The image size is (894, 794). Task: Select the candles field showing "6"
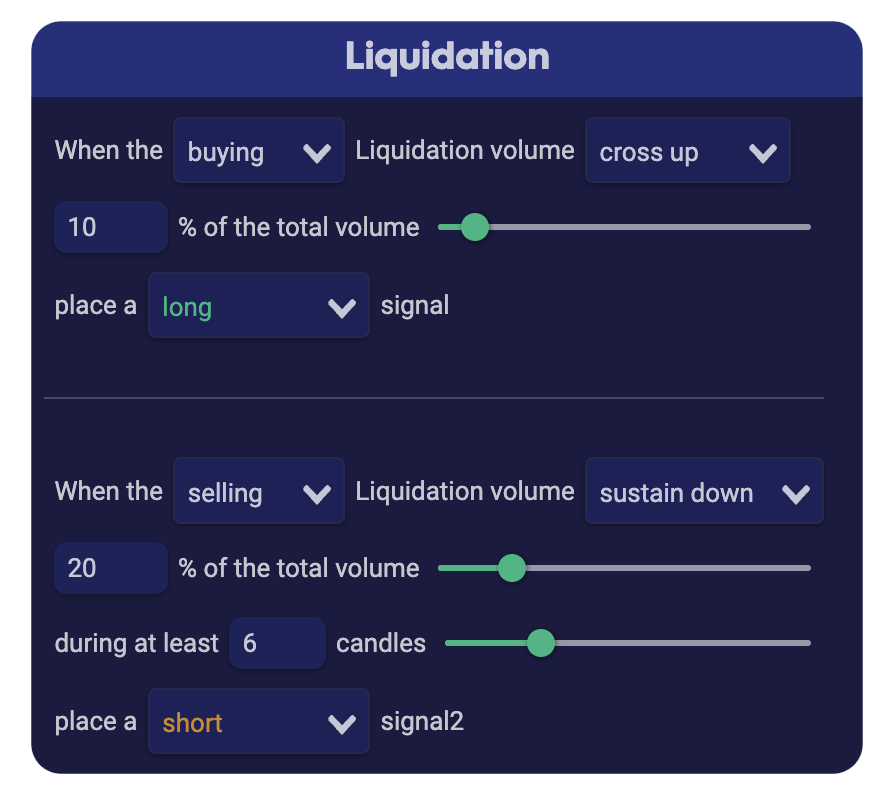pos(277,643)
